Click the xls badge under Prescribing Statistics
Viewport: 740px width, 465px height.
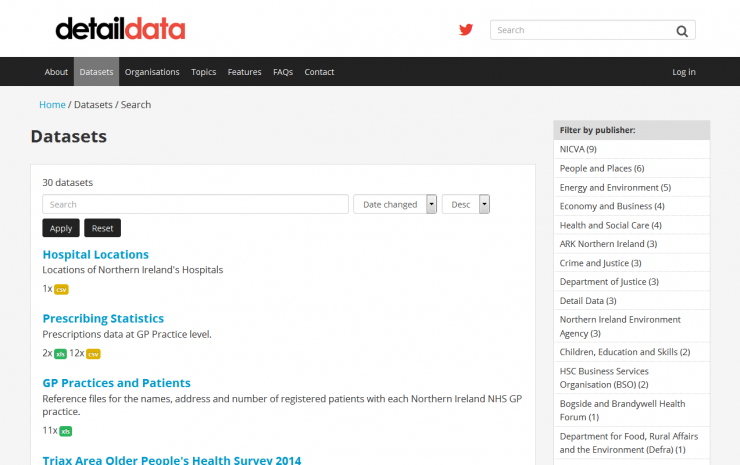[60, 354]
